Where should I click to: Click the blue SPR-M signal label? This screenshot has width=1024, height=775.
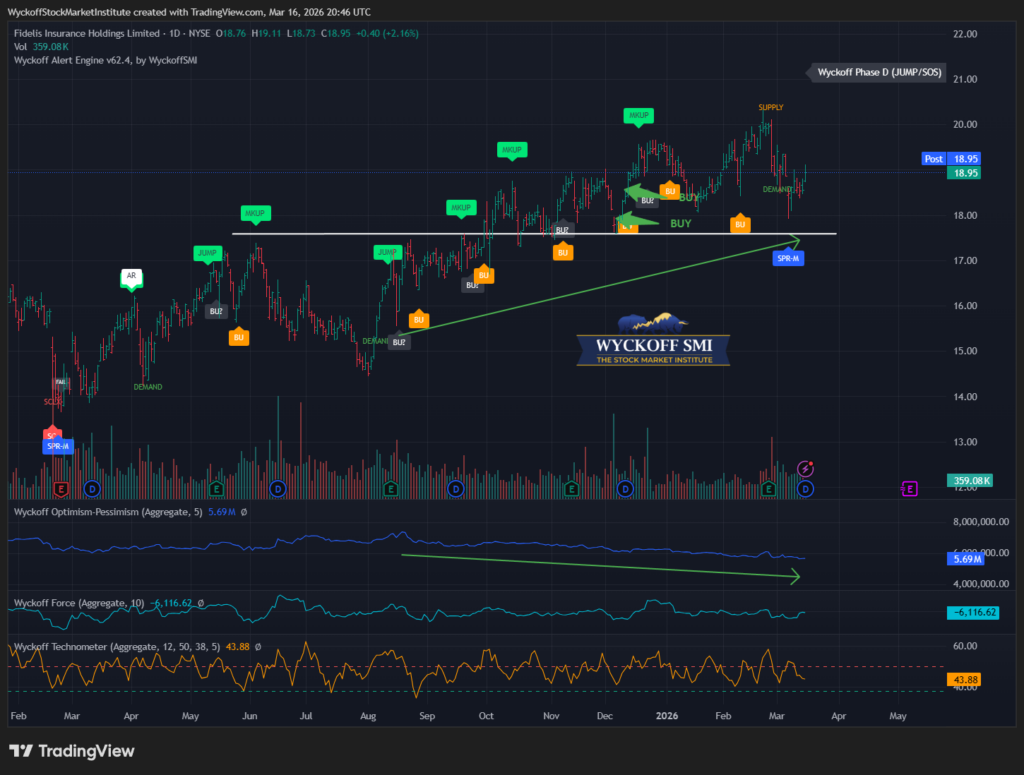point(789,258)
